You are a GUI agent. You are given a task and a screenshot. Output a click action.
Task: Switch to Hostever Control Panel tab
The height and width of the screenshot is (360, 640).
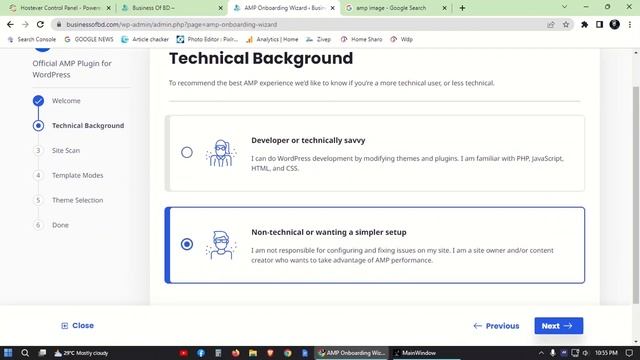point(60,8)
